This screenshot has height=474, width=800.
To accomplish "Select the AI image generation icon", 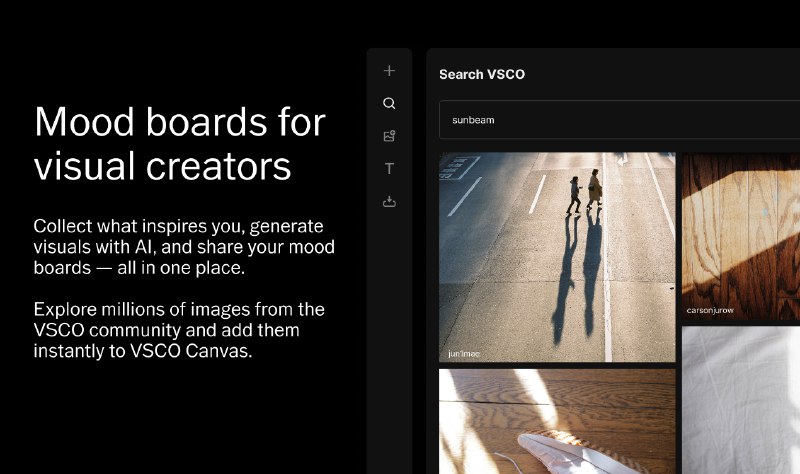I will pos(389,136).
